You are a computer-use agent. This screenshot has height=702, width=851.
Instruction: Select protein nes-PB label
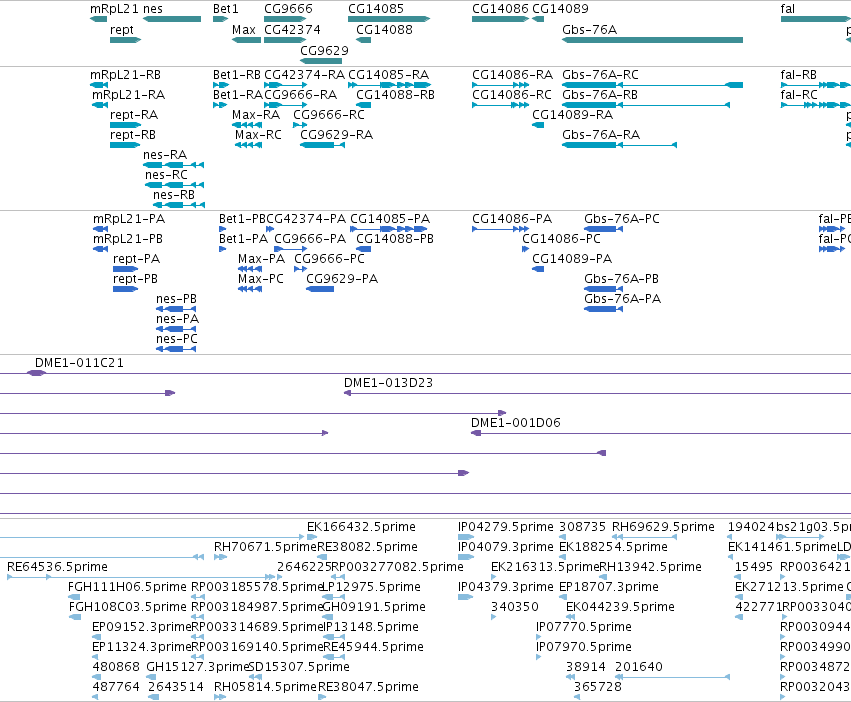coord(176,299)
